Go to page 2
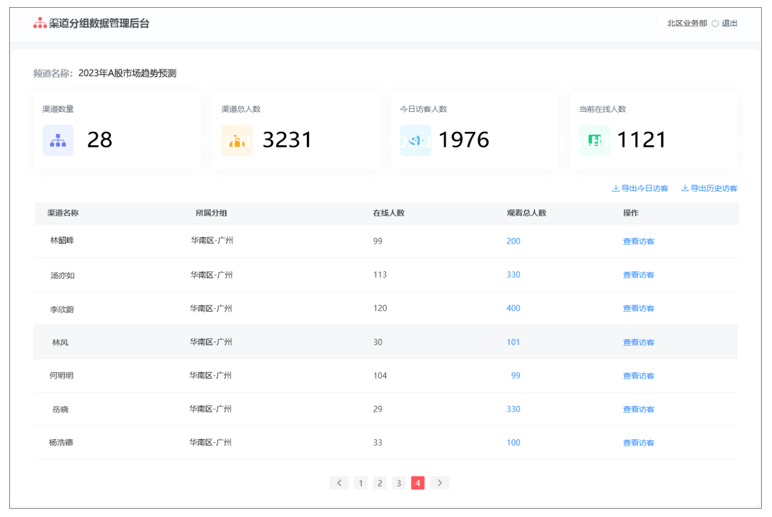Screen dimensions: 772x517 coord(380,483)
